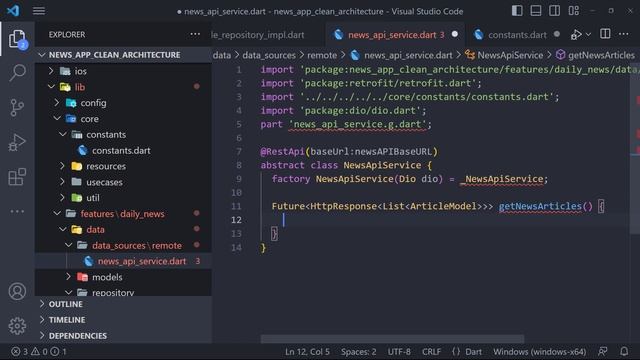Open Ln 12, Col 5 go-to-line indicator

pyautogui.click(x=307, y=351)
